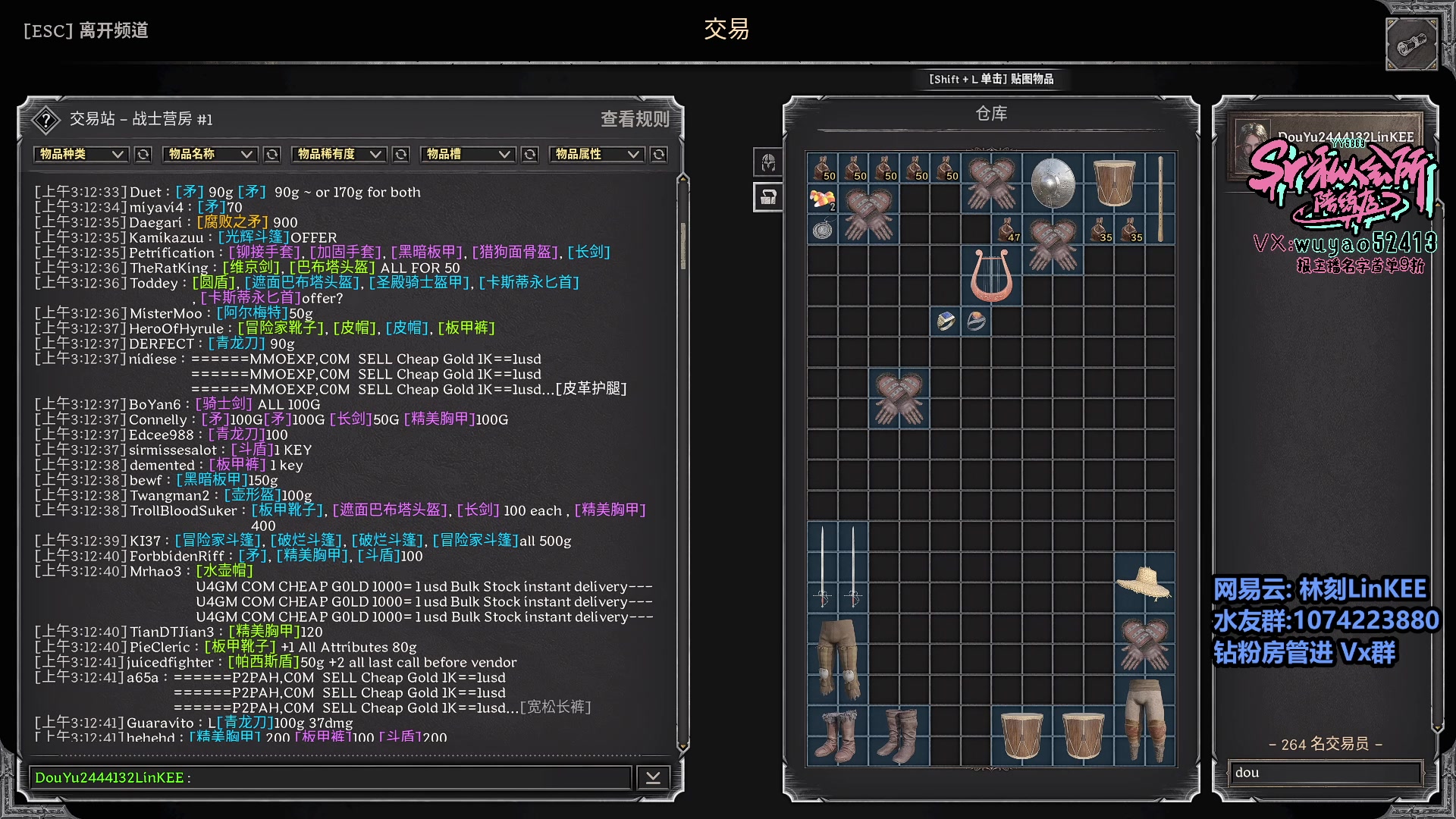Open the 物品槽 item slot dropdown
The image size is (1456, 819).
click(x=467, y=154)
